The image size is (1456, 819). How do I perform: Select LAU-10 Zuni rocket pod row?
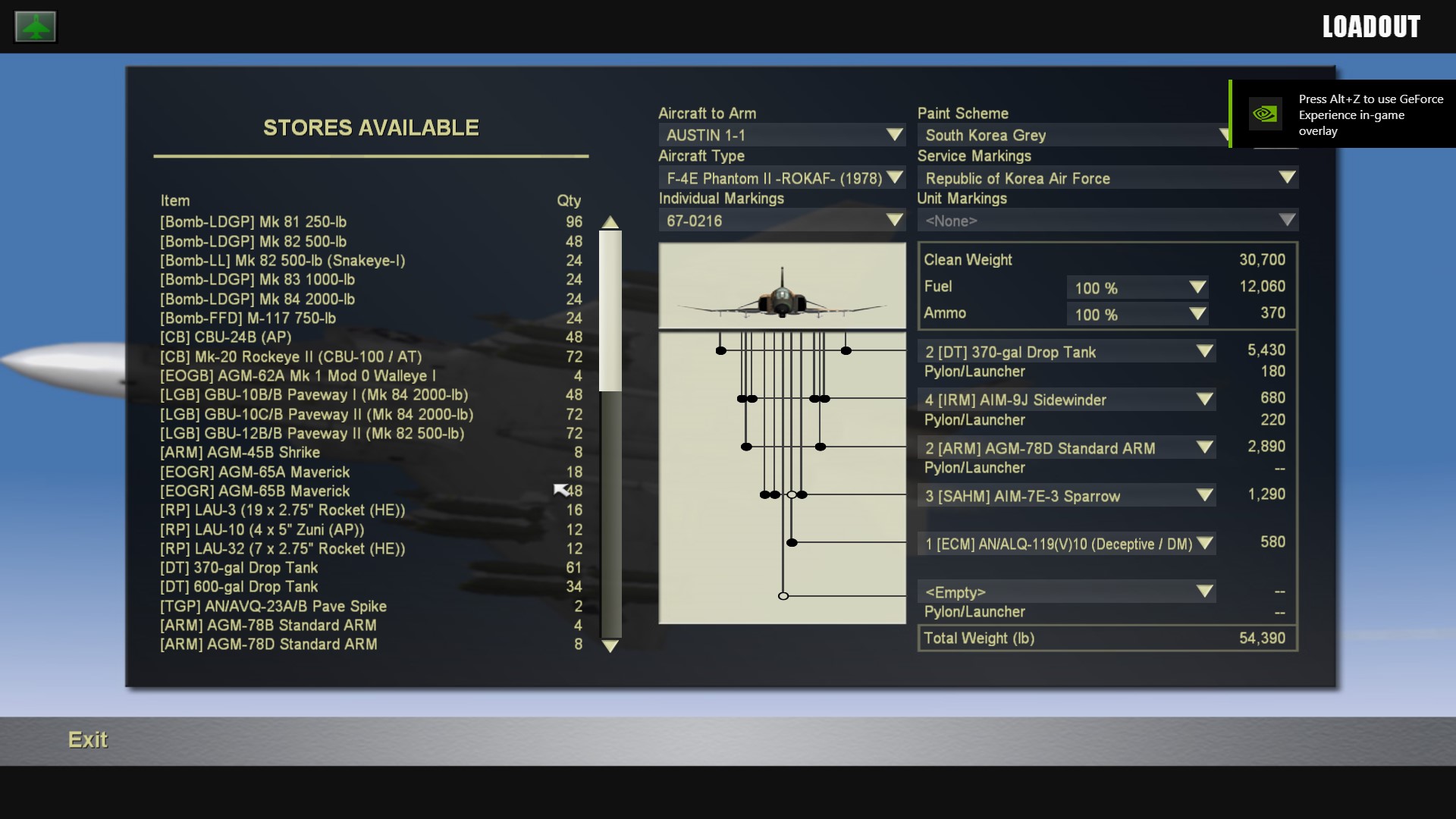pos(372,530)
